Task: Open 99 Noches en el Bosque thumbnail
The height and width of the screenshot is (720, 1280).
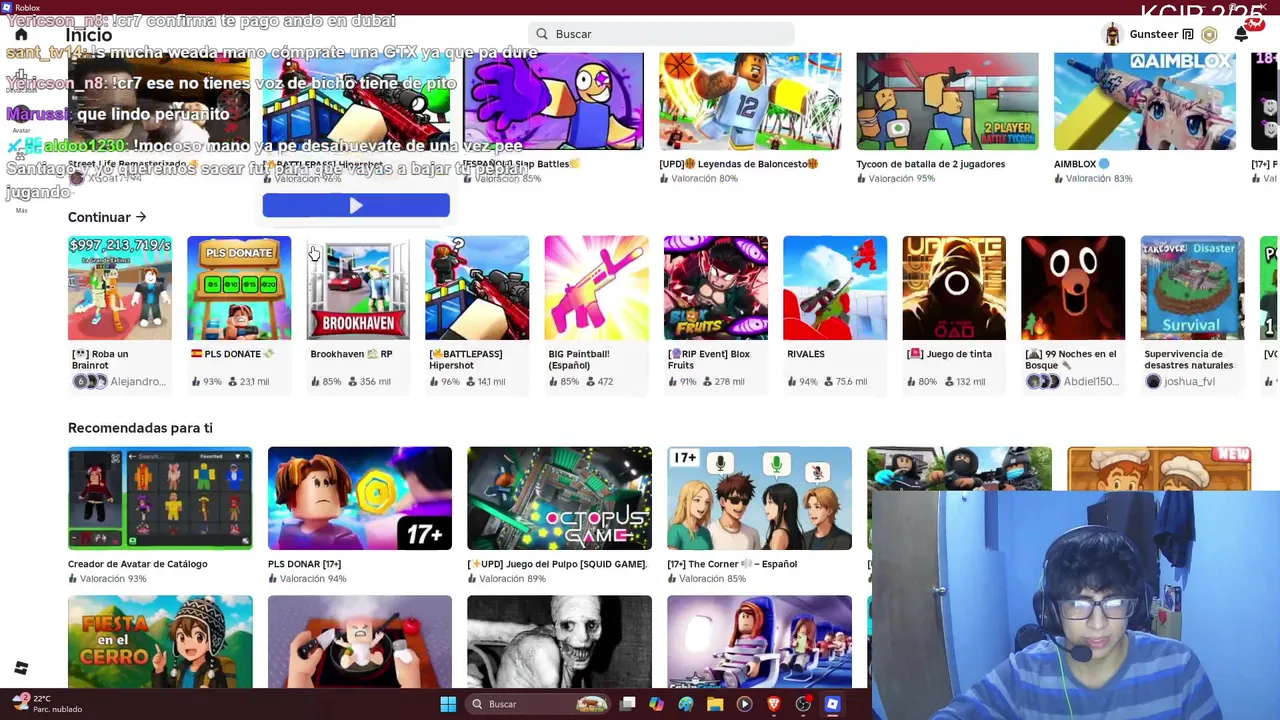Action: point(1073,288)
